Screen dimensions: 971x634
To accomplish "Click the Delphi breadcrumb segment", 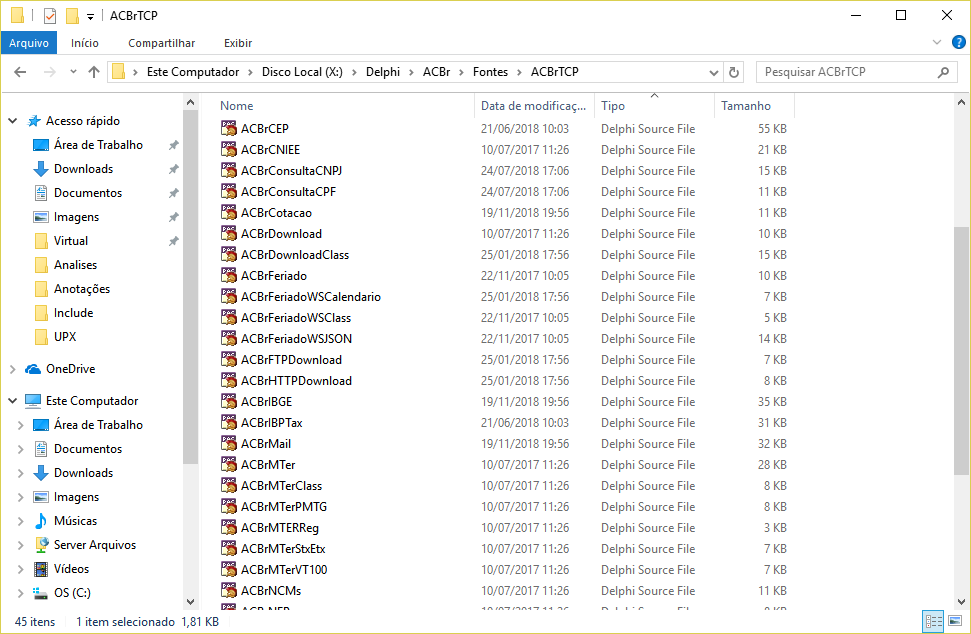I will pyautogui.click(x=383, y=72).
